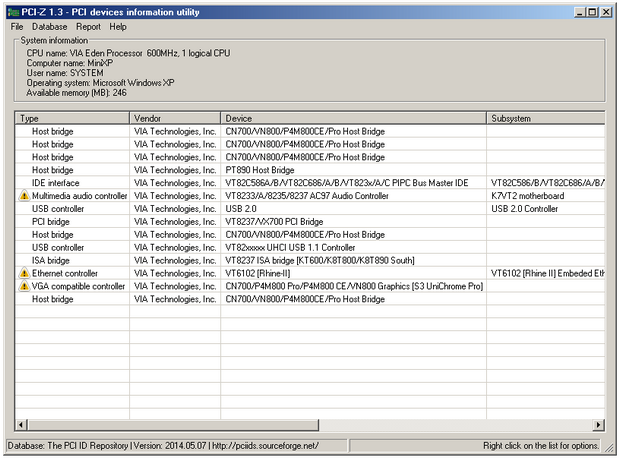
Task: Select the VGA compatible controller row
Action: [x=310, y=286]
